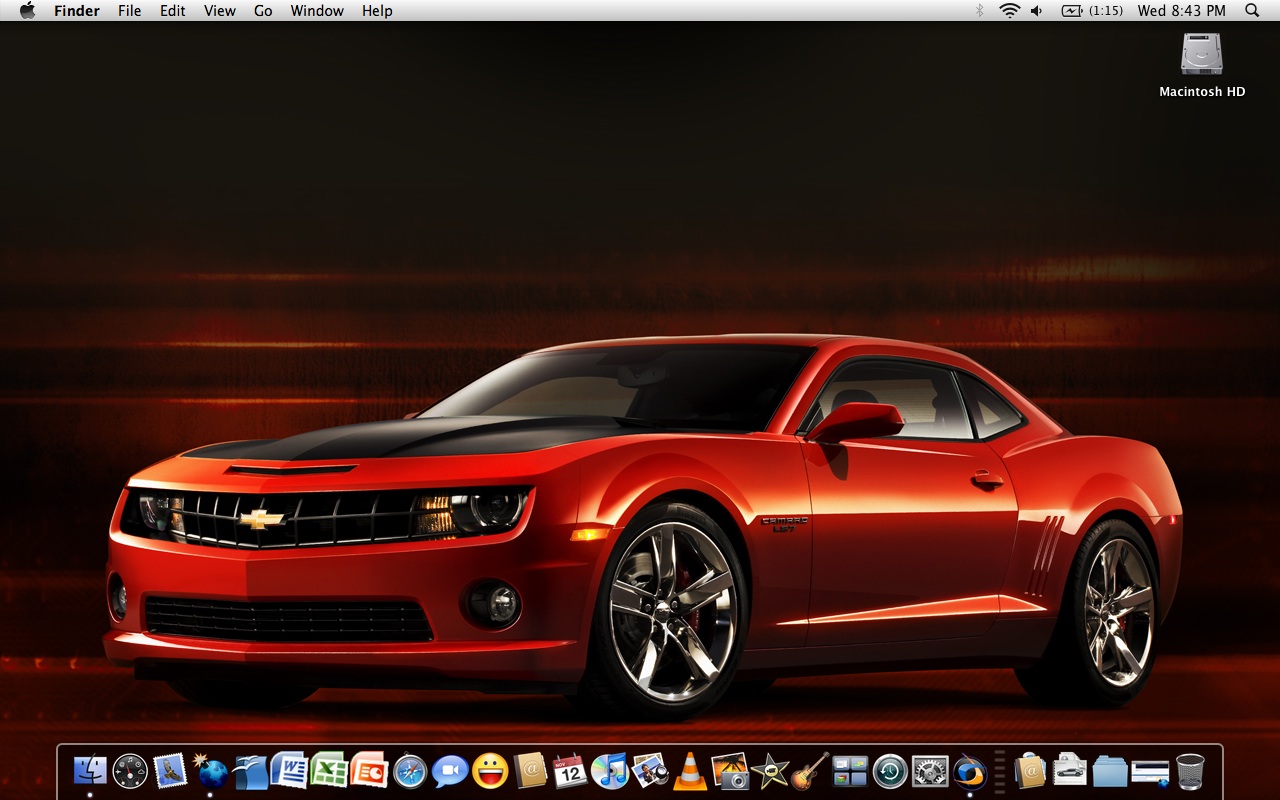
Task: Open GarageBand guitar icon
Action: [810, 771]
